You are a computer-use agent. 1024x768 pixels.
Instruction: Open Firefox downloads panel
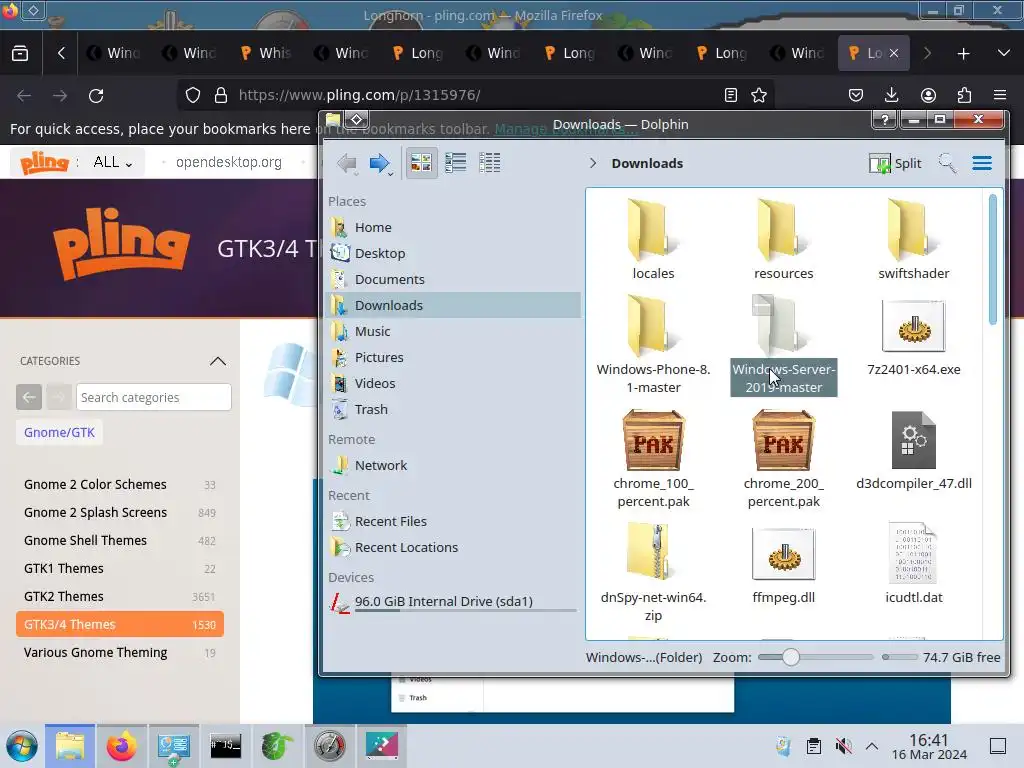891,95
